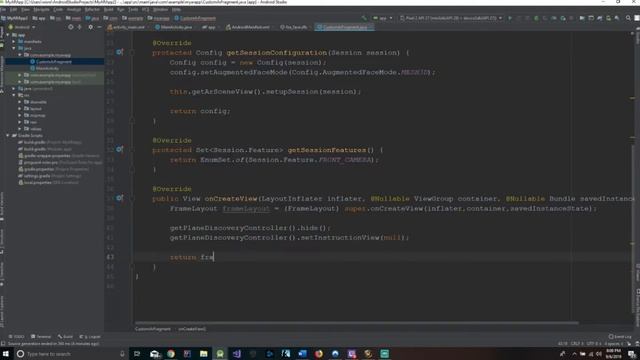
Task: Expand the manifests folder
Action: (x=14, y=42)
